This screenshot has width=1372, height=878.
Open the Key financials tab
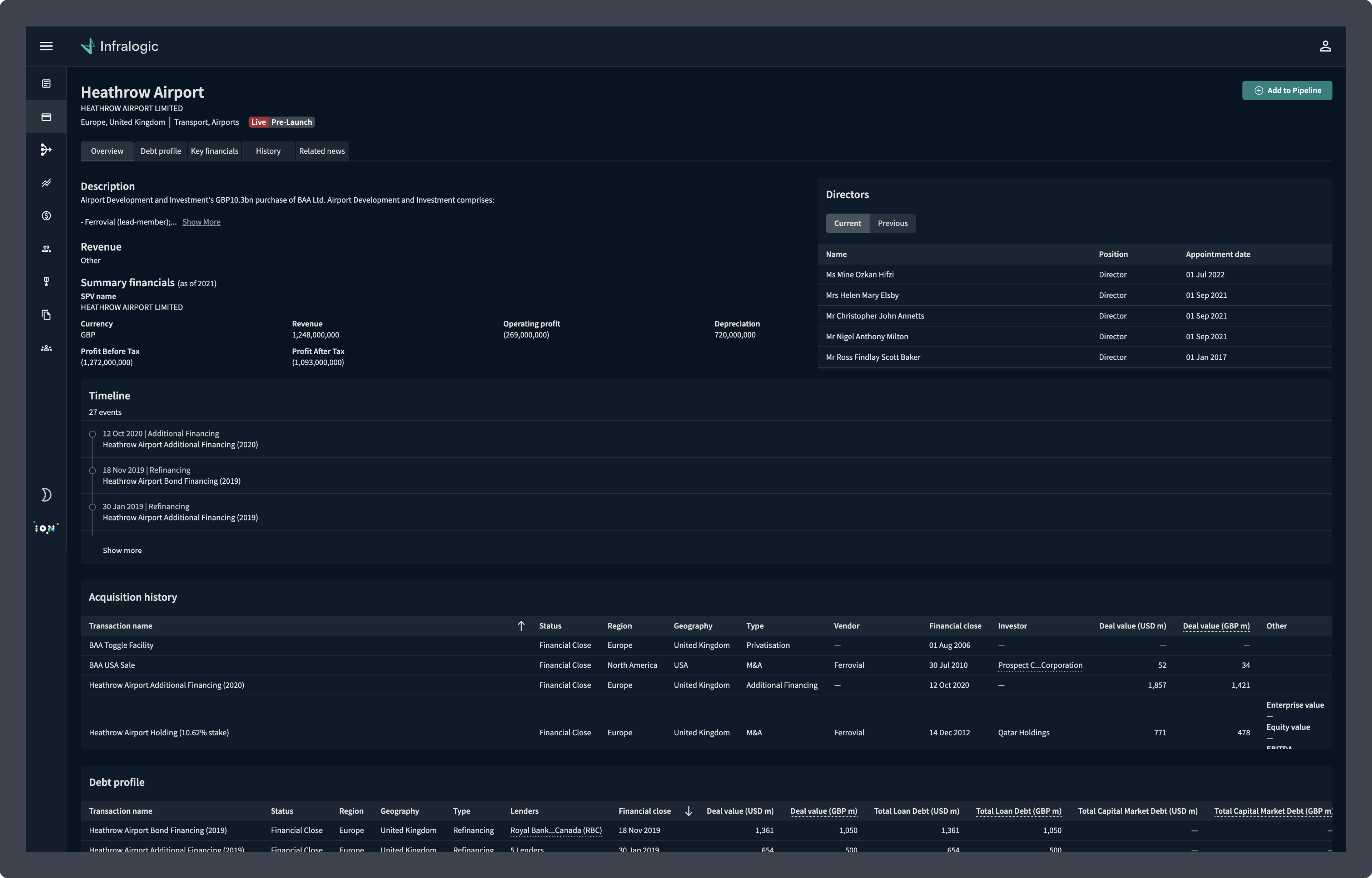tap(214, 151)
